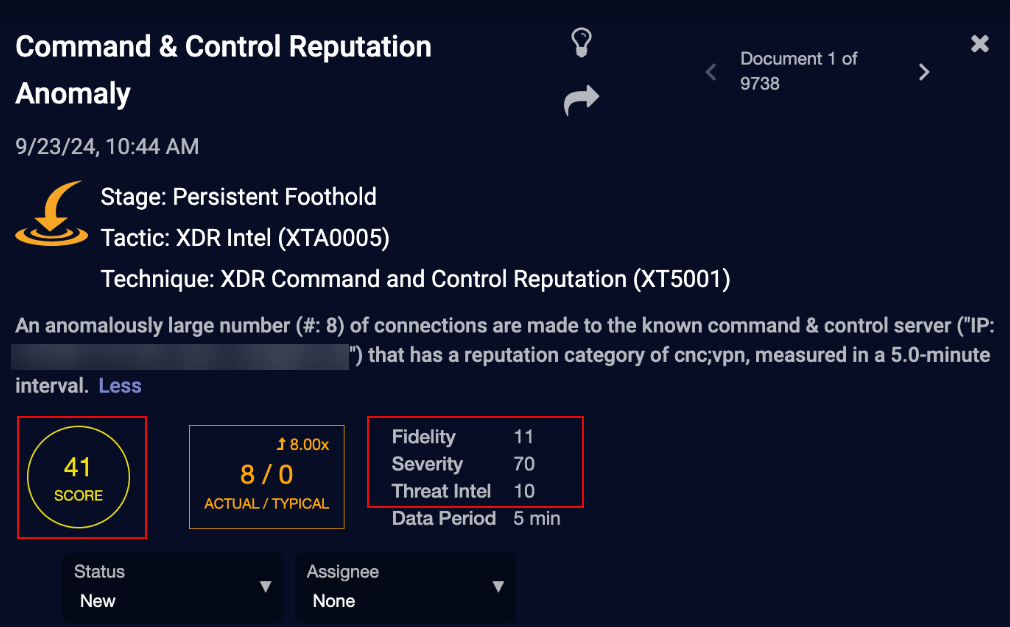Open the Assignee dropdown
This screenshot has height=627, width=1010.
405,586
